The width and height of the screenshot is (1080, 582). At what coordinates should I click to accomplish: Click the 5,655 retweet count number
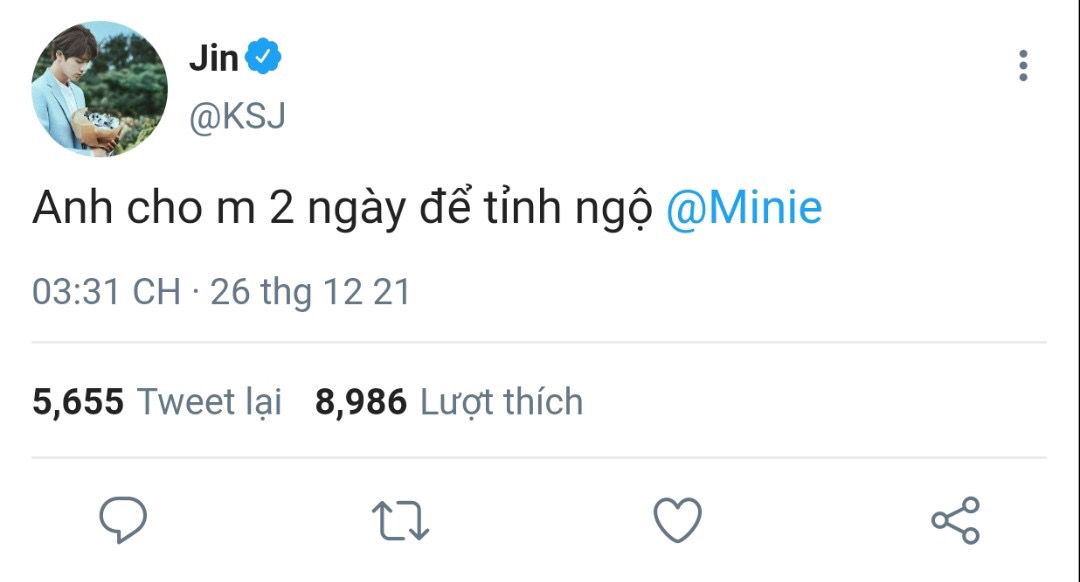tap(78, 402)
